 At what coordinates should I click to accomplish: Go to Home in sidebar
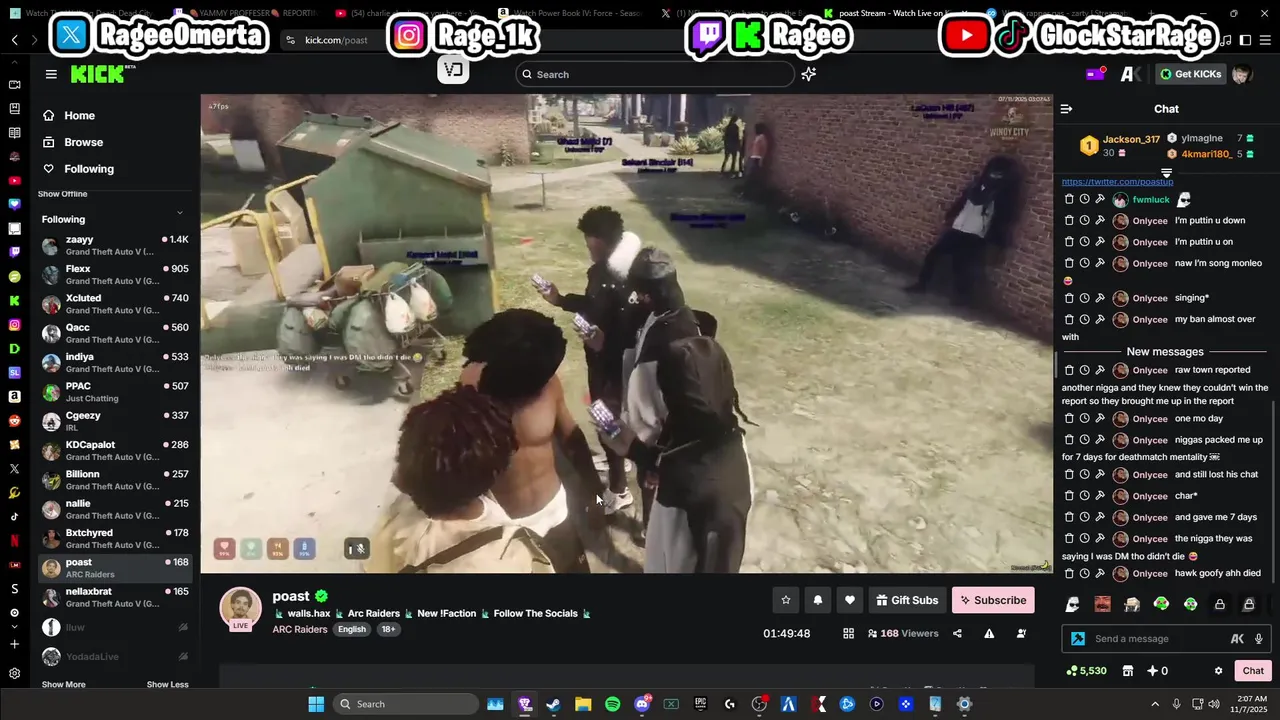pyautogui.click(x=79, y=116)
